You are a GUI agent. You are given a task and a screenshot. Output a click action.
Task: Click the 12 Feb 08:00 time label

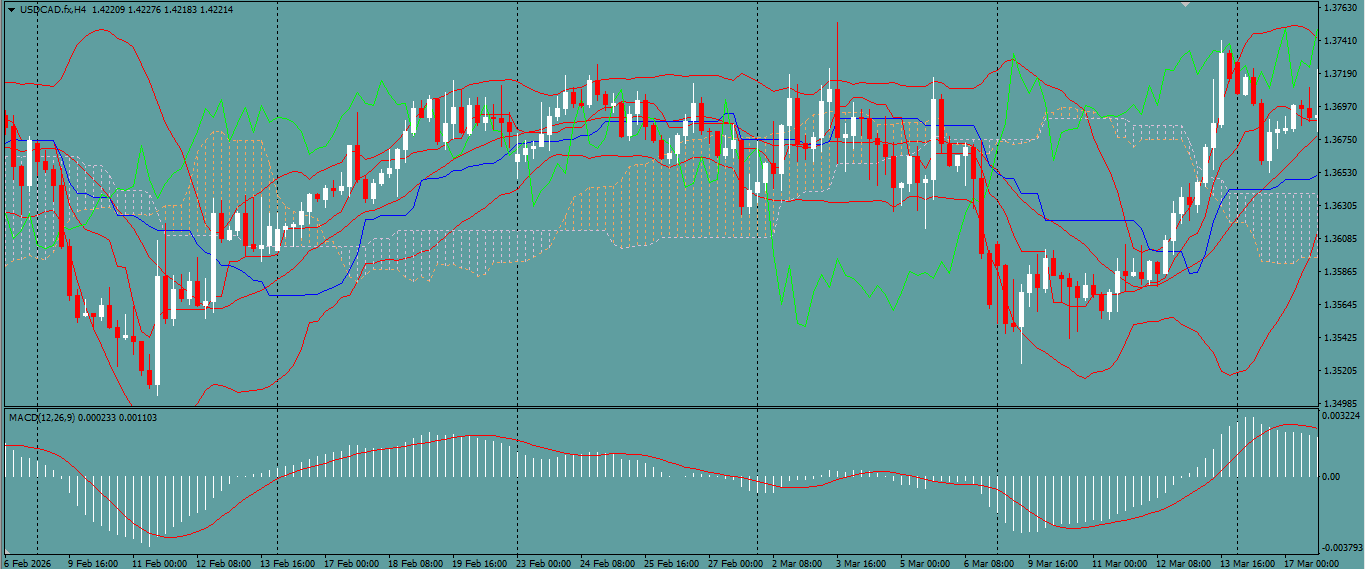(x=223, y=563)
